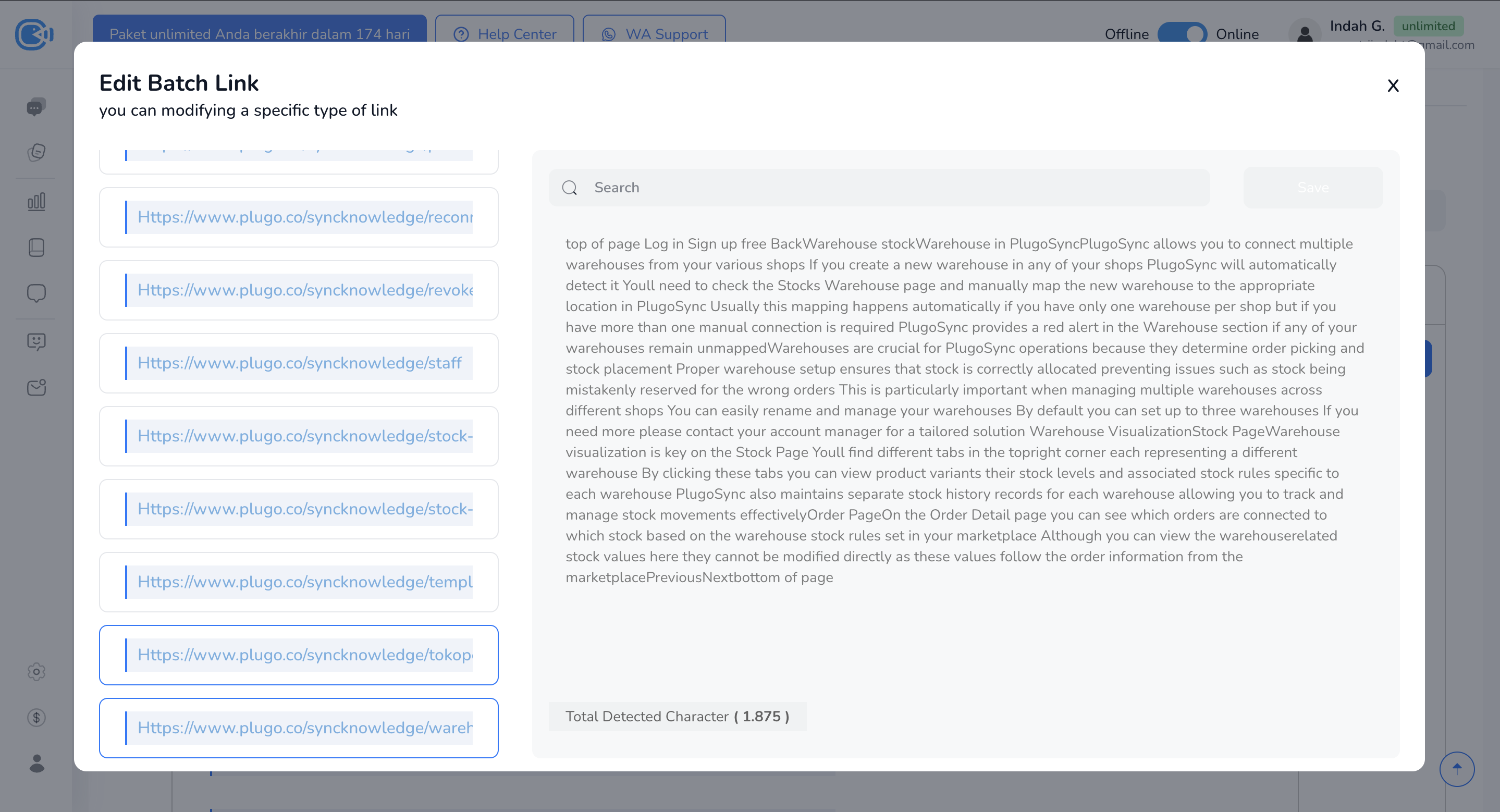Click the scroll-to-top arrow button
The width and height of the screenshot is (1500, 812).
click(1456, 769)
